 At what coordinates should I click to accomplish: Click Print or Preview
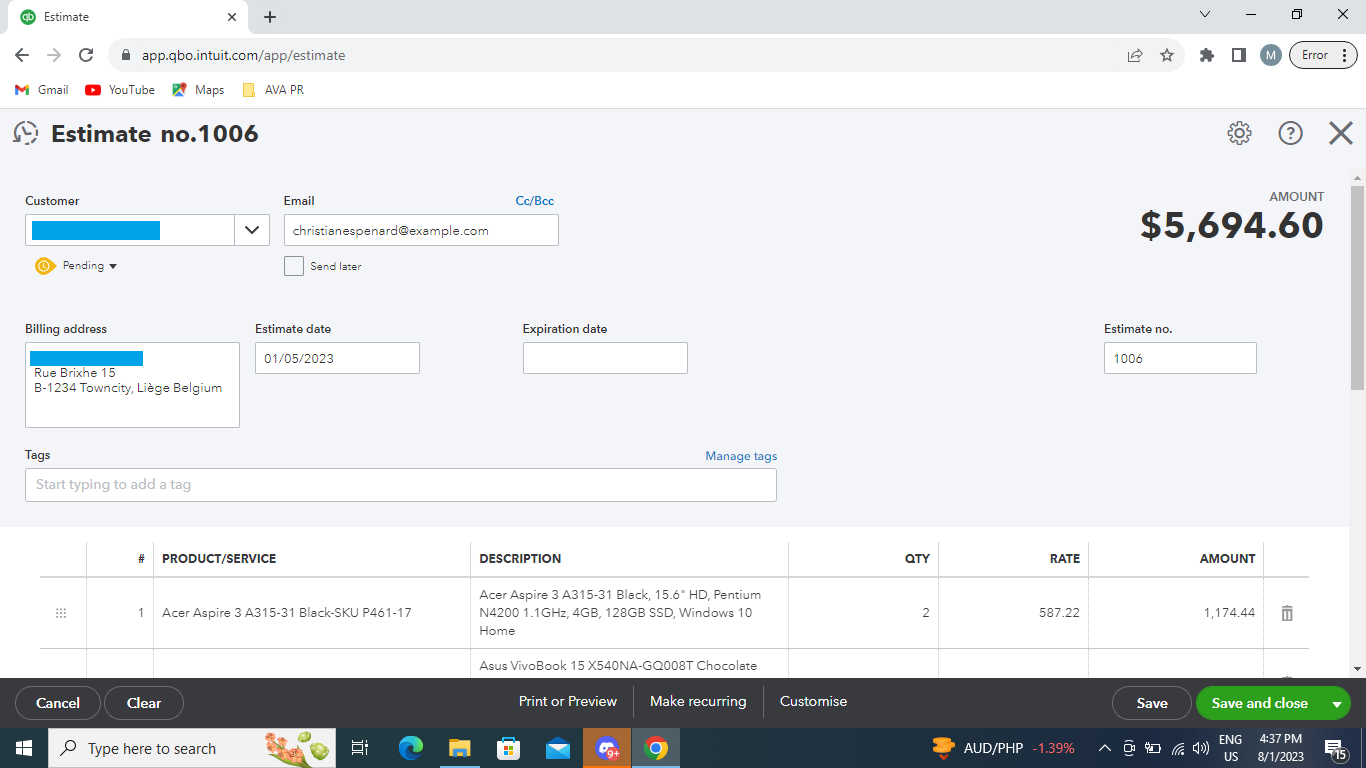pos(568,701)
